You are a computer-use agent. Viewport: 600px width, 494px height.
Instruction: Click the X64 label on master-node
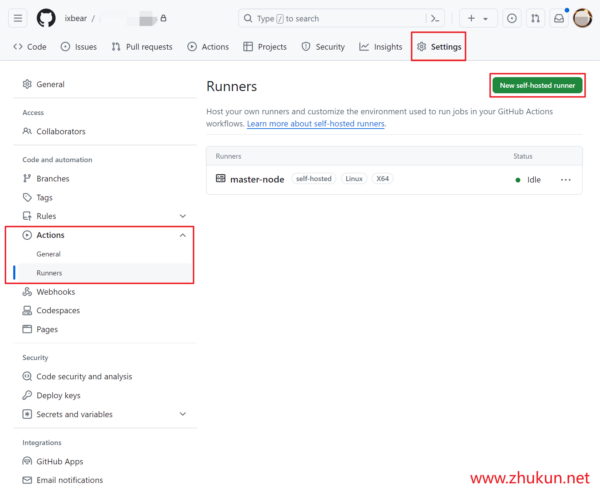383,179
